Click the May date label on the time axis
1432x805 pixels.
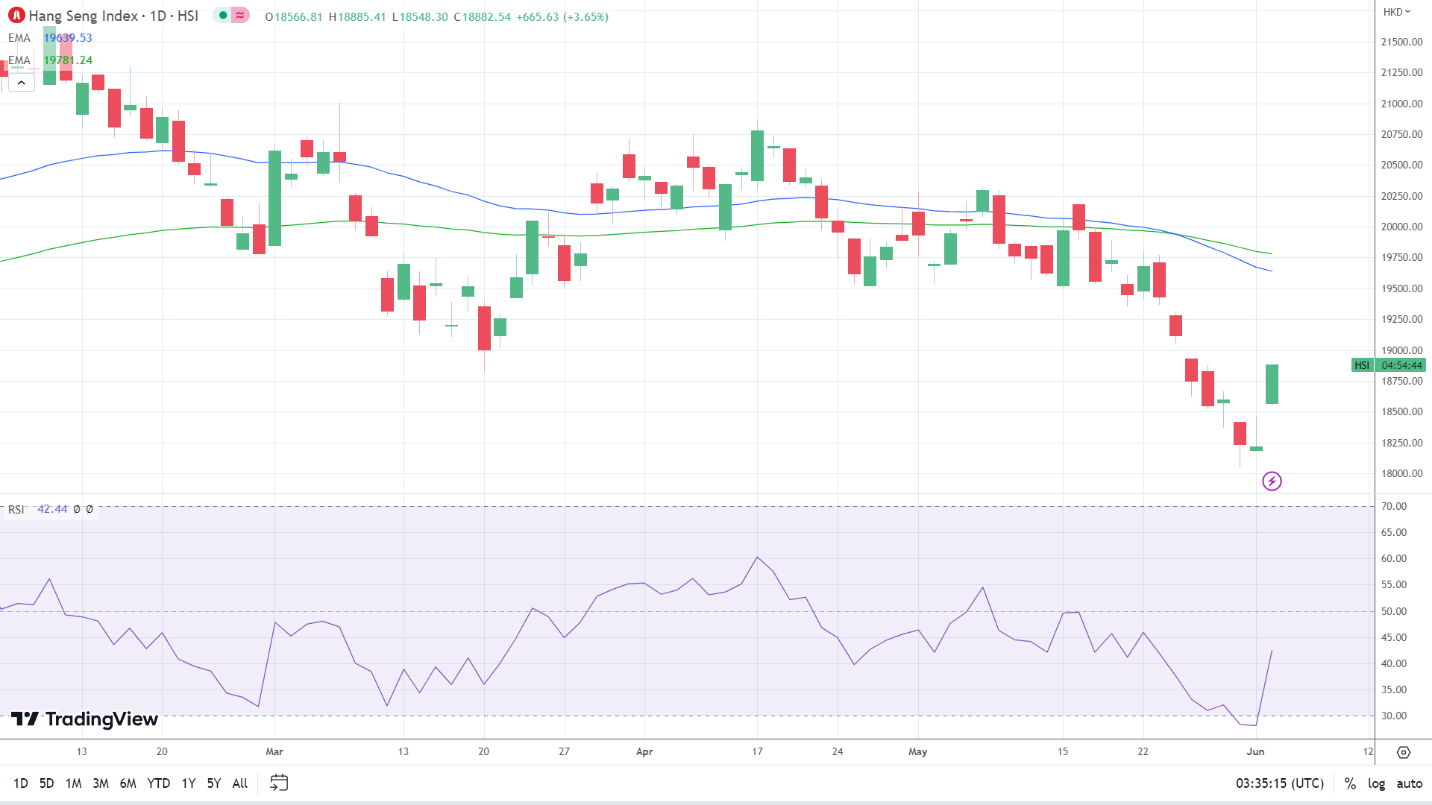(916, 751)
